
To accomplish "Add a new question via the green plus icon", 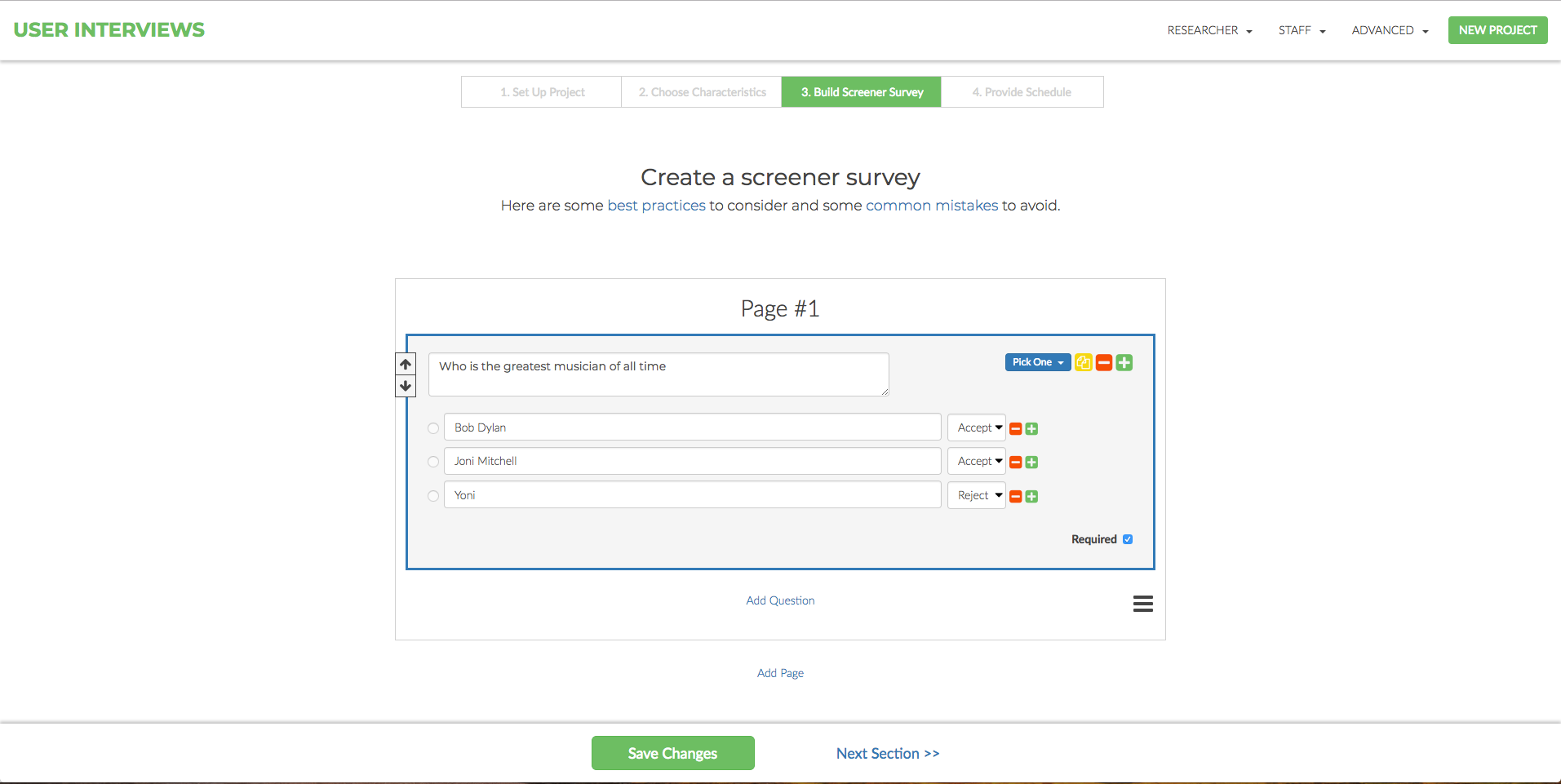I will point(1124,362).
